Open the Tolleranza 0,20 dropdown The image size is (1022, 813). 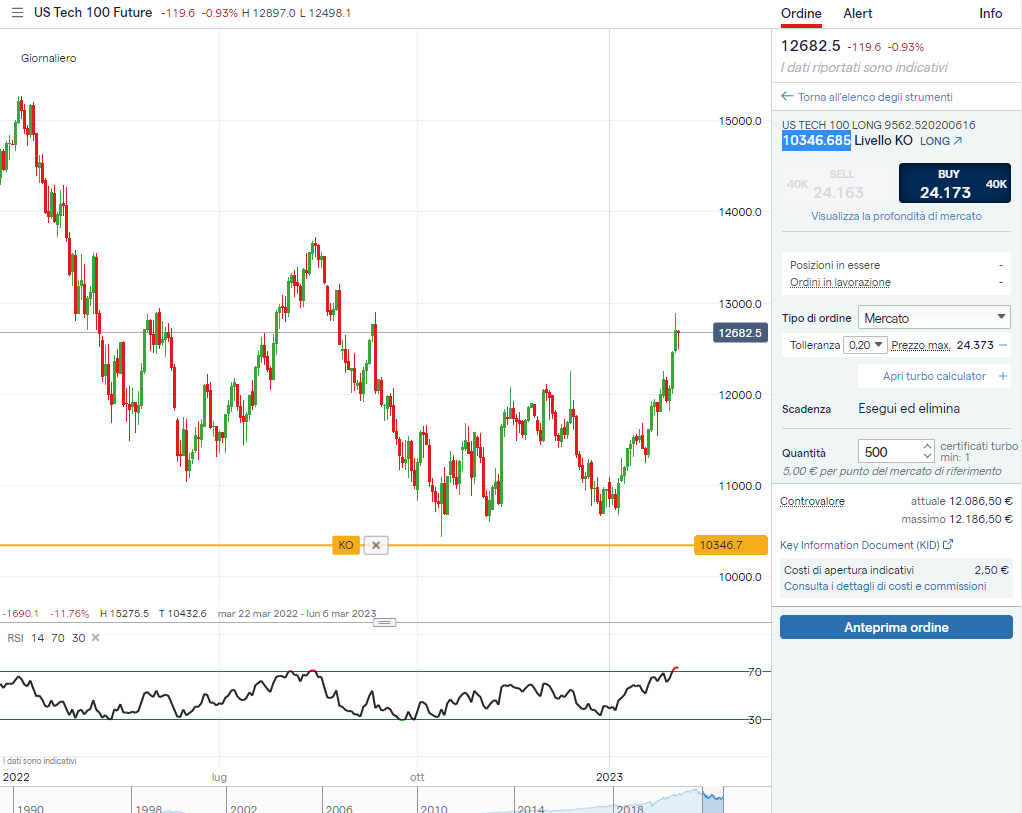(x=865, y=345)
